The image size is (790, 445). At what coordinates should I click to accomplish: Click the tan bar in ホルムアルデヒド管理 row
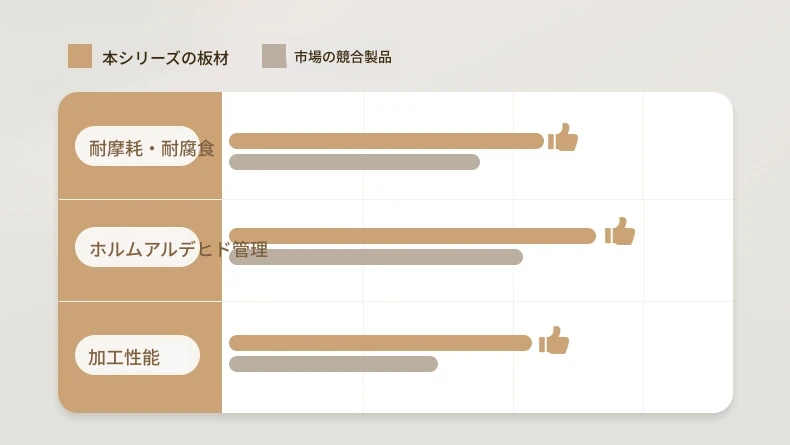[412, 236]
